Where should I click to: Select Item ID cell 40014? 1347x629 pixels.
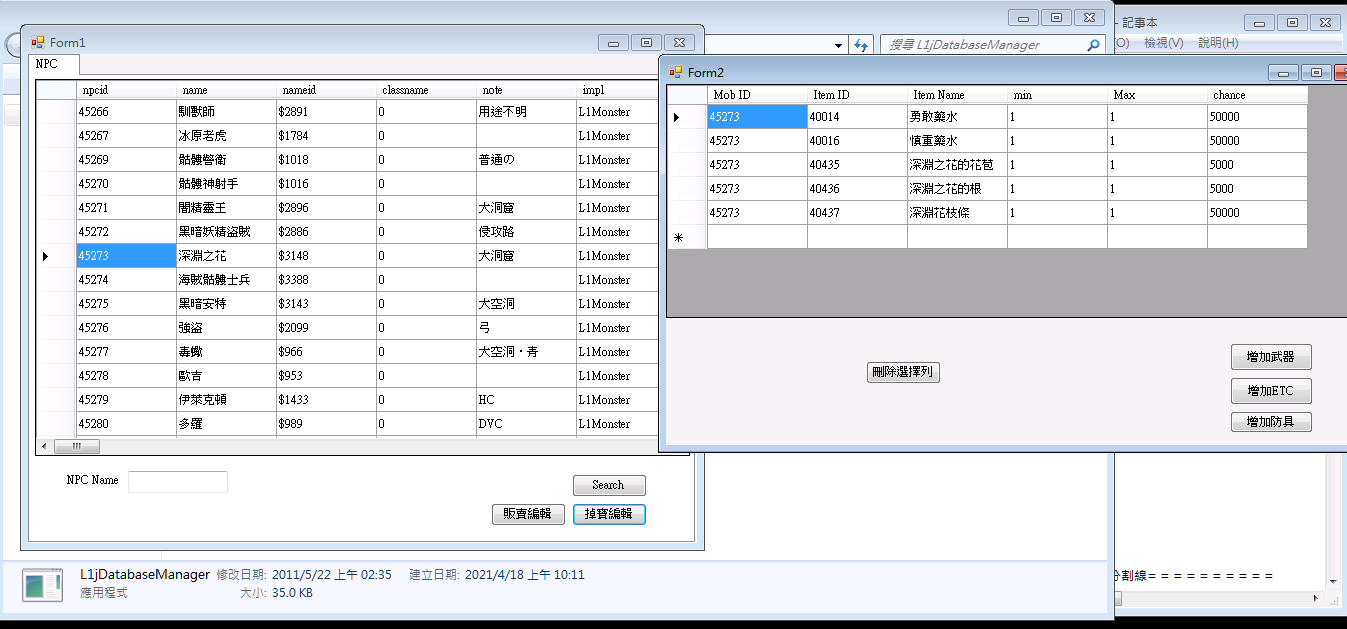pyautogui.click(x=857, y=117)
